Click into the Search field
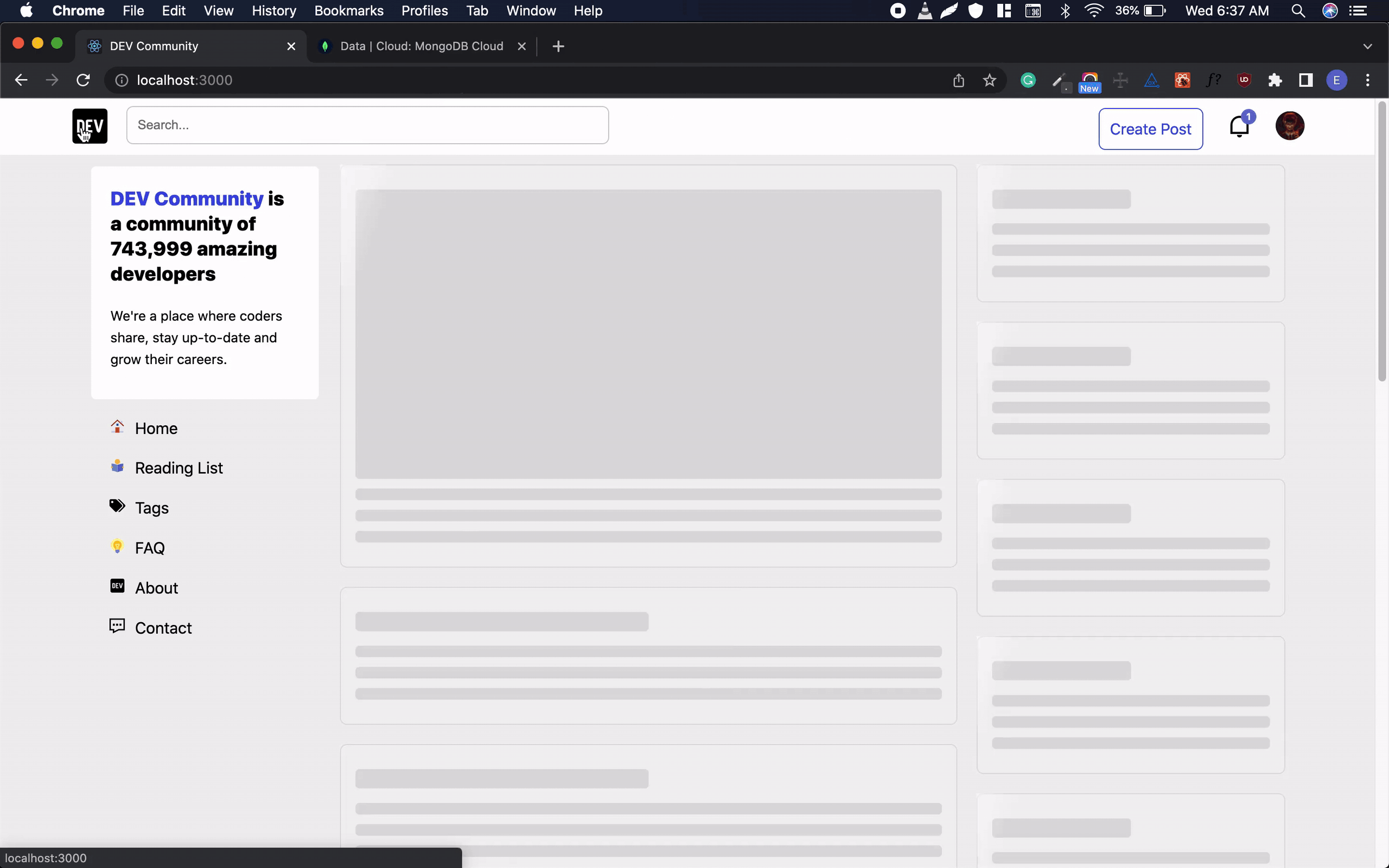This screenshot has height=868, width=1389. [x=367, y=125]
